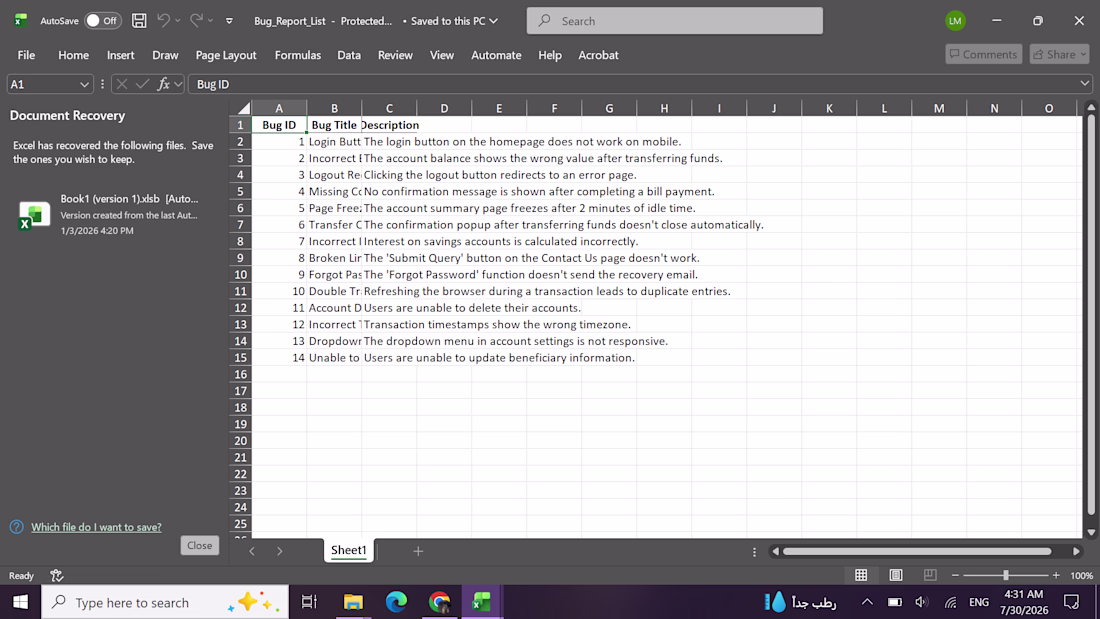
Task: Click the Select All corner triangle
Action: [x=243, y=108]
